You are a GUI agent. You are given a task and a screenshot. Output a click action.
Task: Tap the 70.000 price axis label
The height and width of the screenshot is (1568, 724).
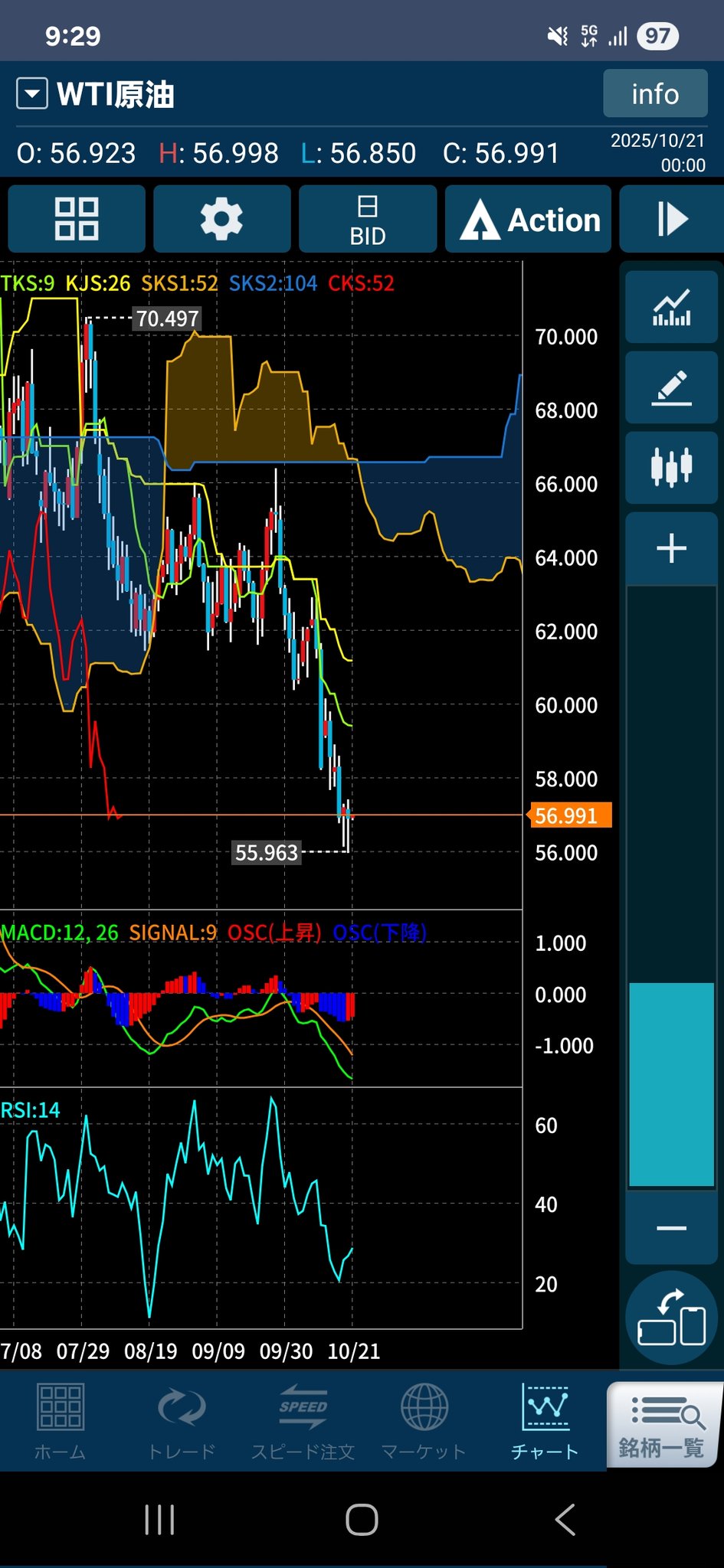coord(566,337)
